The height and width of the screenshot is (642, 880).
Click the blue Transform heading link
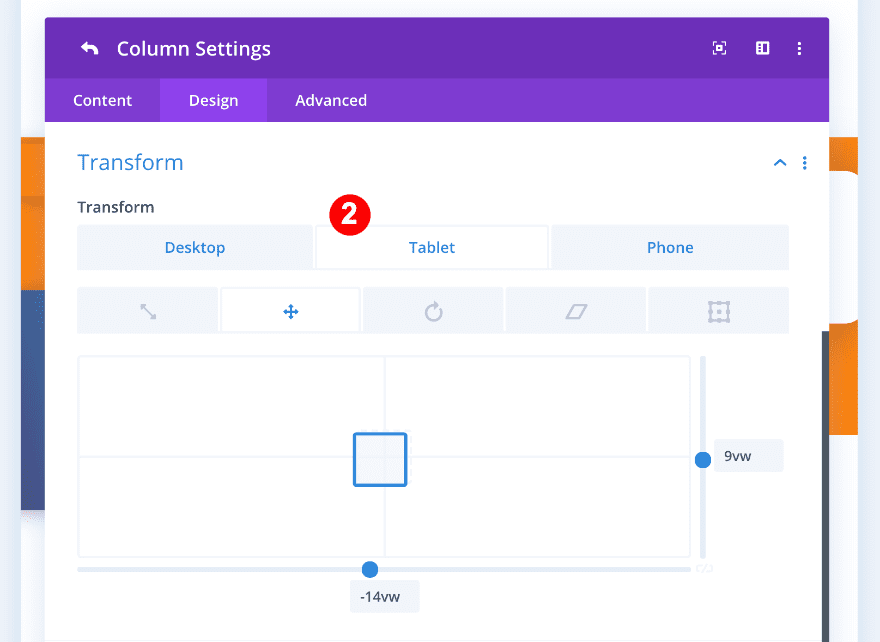pos(130,162)
